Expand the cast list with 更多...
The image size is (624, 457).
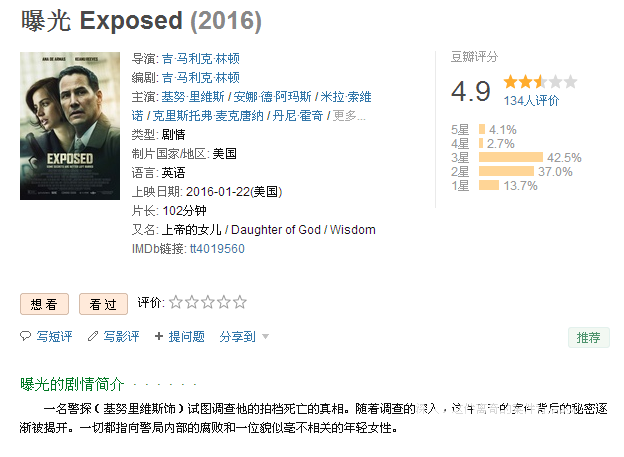click(349, 116)
